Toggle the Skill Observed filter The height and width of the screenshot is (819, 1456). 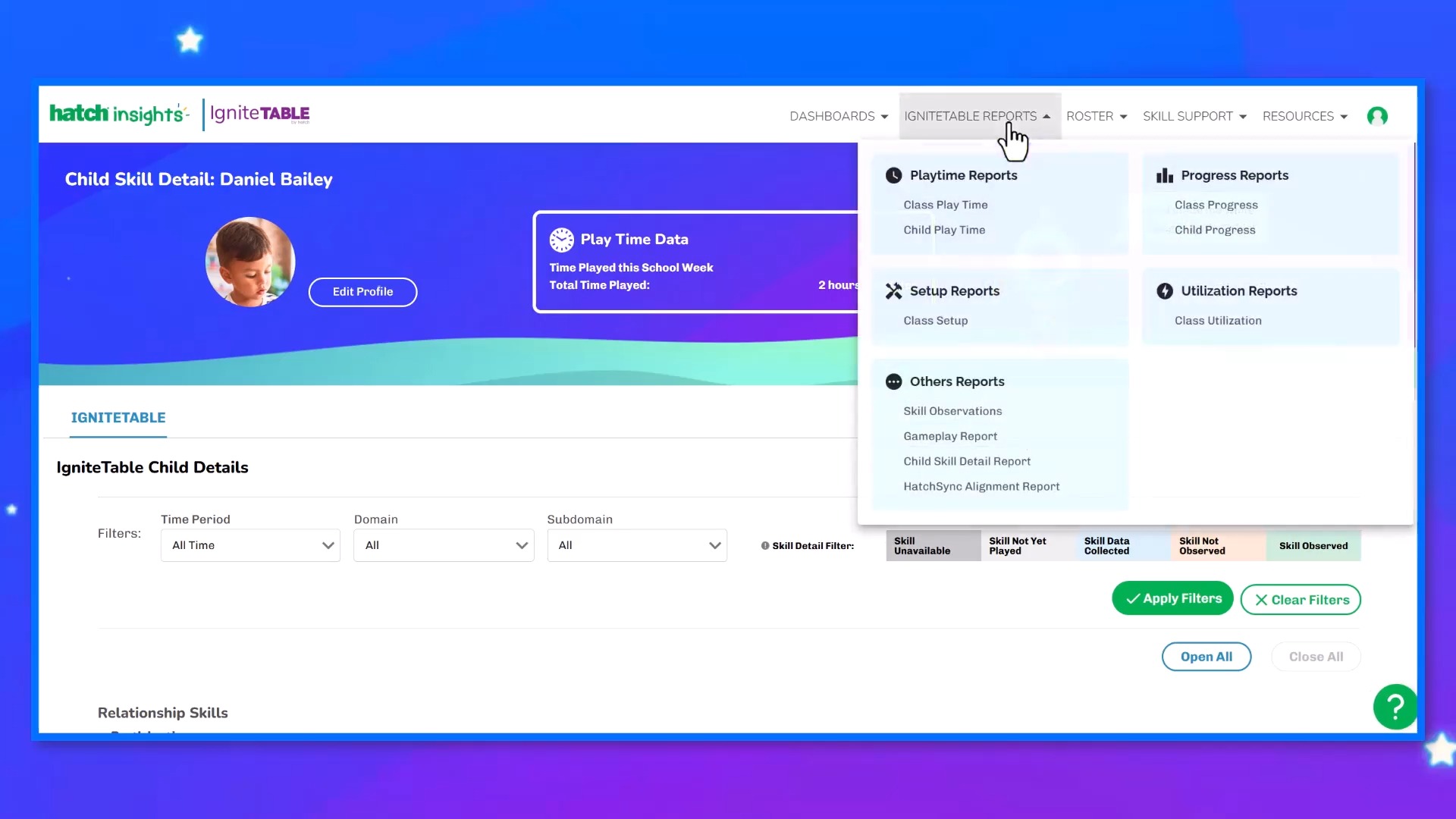tap(1313, 546)
